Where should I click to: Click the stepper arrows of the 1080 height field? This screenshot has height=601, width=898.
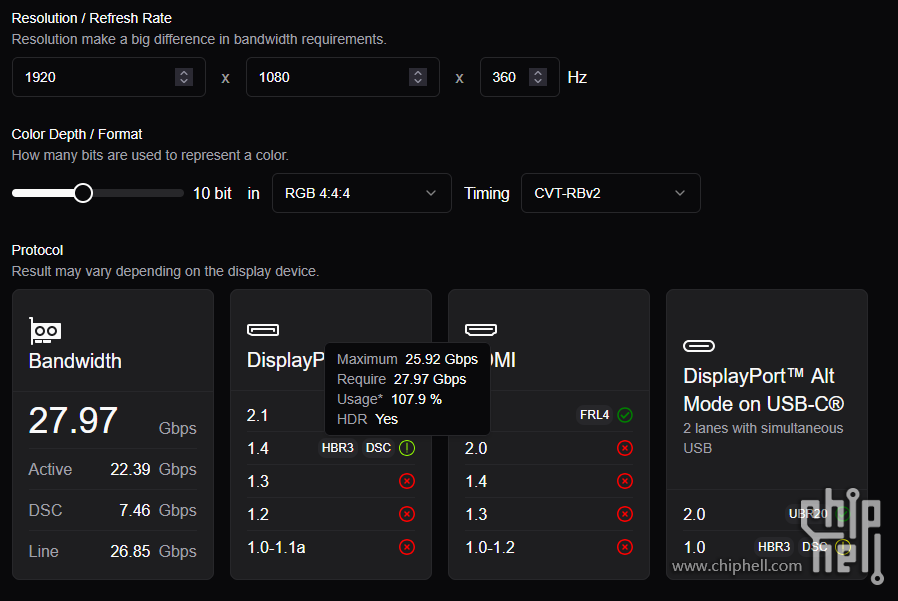pos(418,77)
